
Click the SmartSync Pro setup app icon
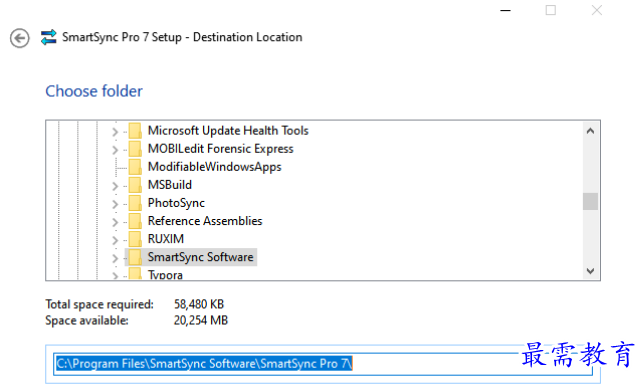(x=48, y=37)
